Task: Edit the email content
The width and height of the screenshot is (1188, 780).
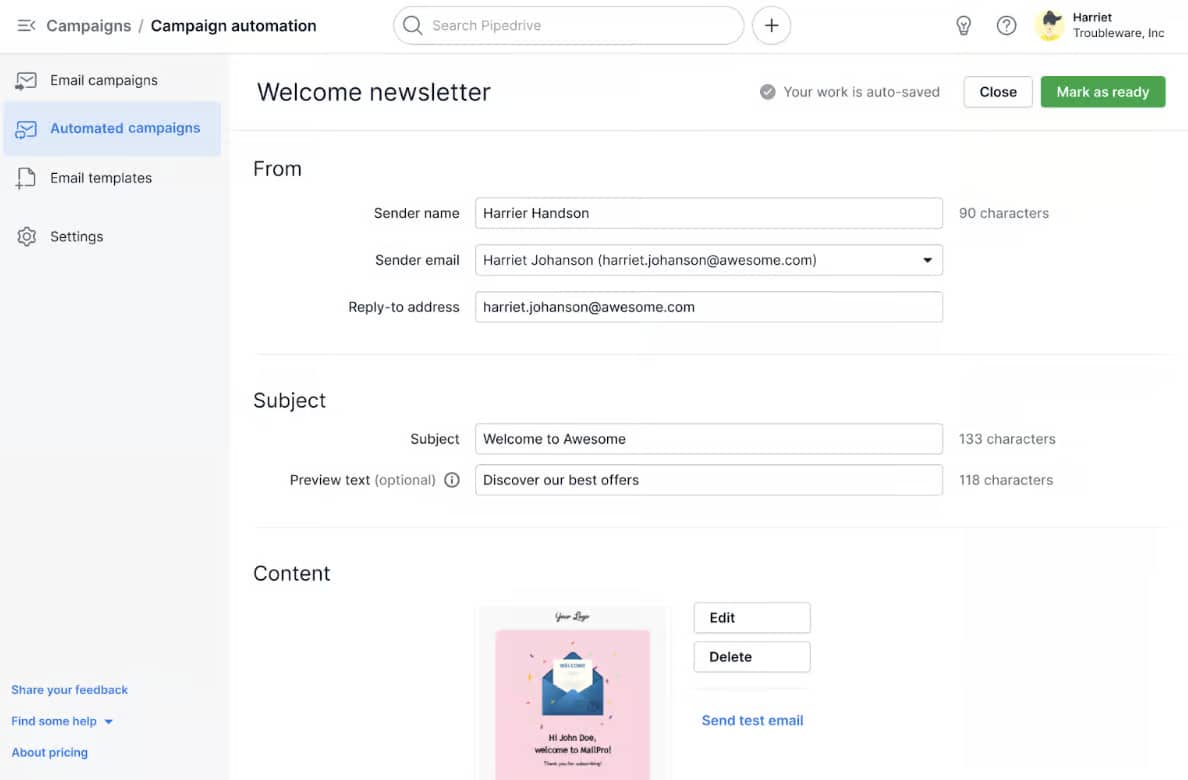Action: (x=752, y=618)
